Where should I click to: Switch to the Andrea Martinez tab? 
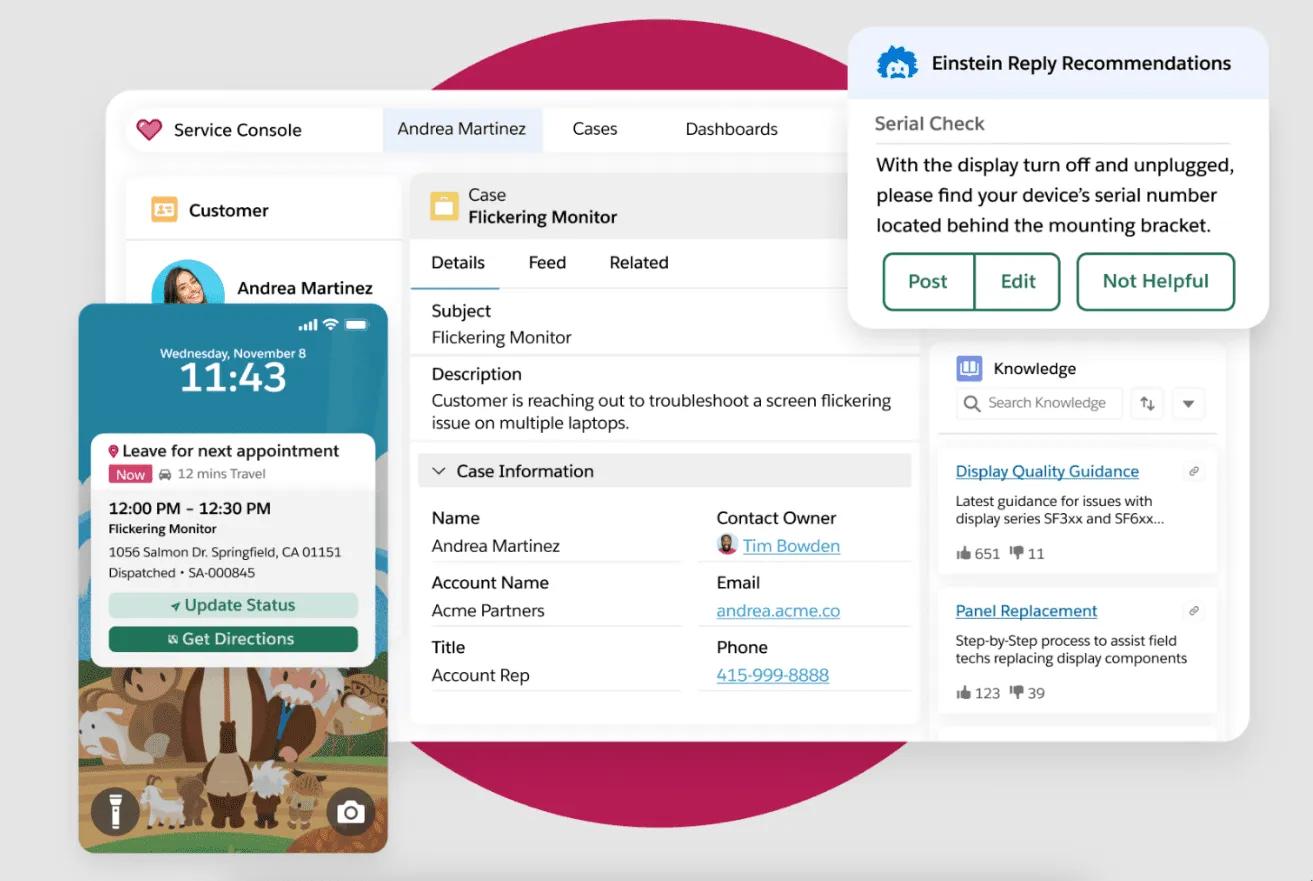(x=462, y=129)
